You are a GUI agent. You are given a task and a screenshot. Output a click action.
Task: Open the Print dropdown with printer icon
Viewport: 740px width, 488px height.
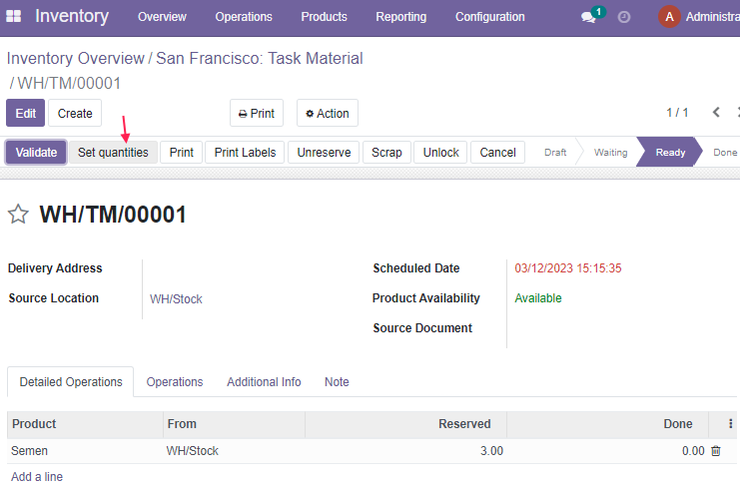click(x=257, y=113)
